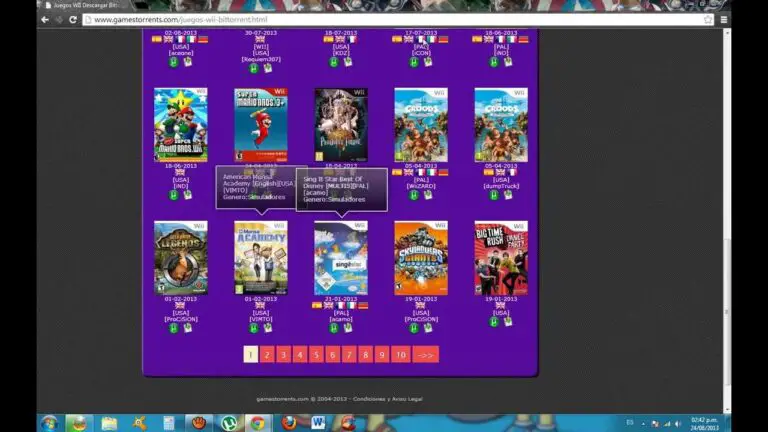The width and height of the screenshot is (768, 432).
Task: Open the file explorer folder on taskbar
Action: click(x=109, y=423)
